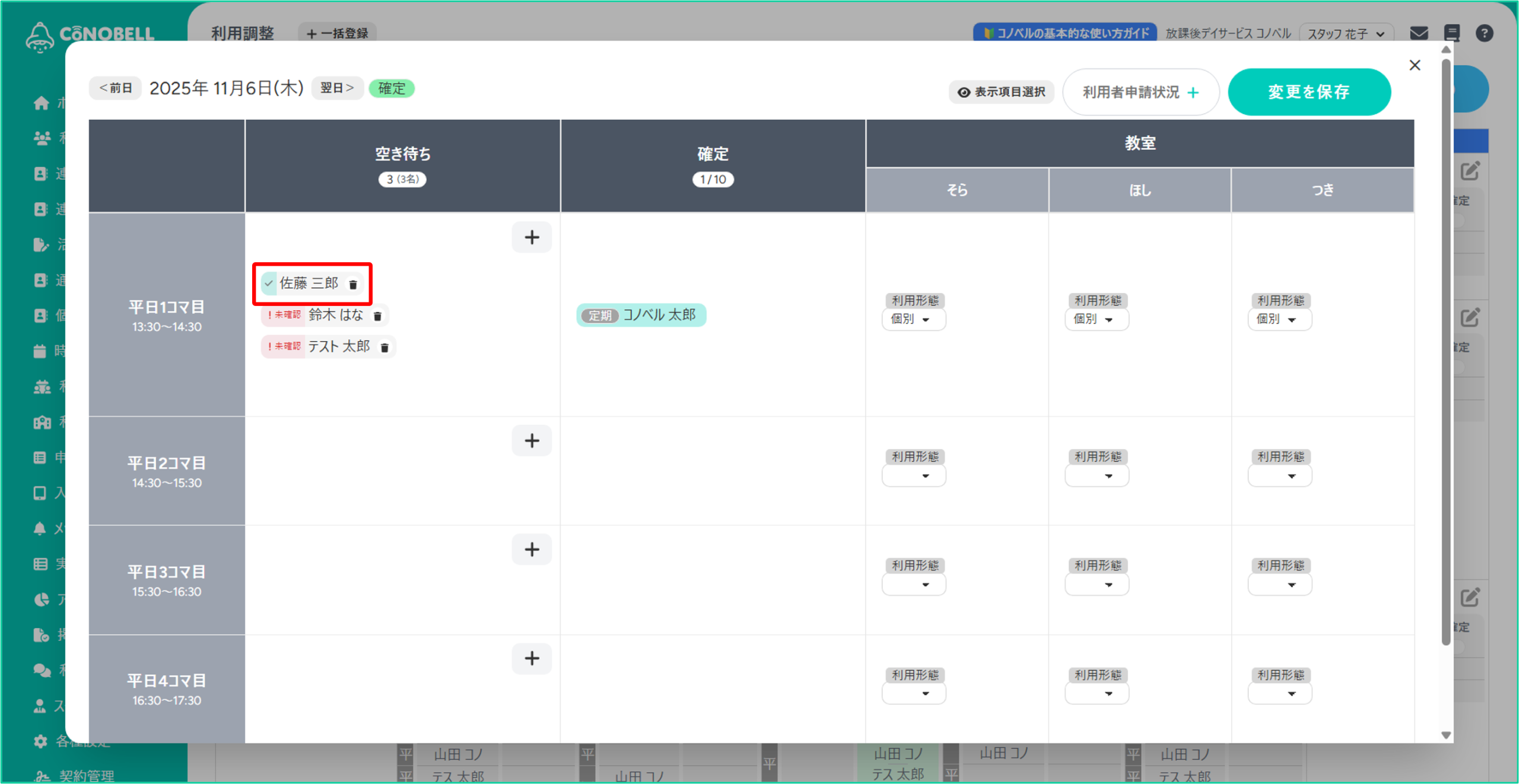Add a waiting user to 平日1コマ目
This screenshot has width=1519, height=784.
[531, 237]
